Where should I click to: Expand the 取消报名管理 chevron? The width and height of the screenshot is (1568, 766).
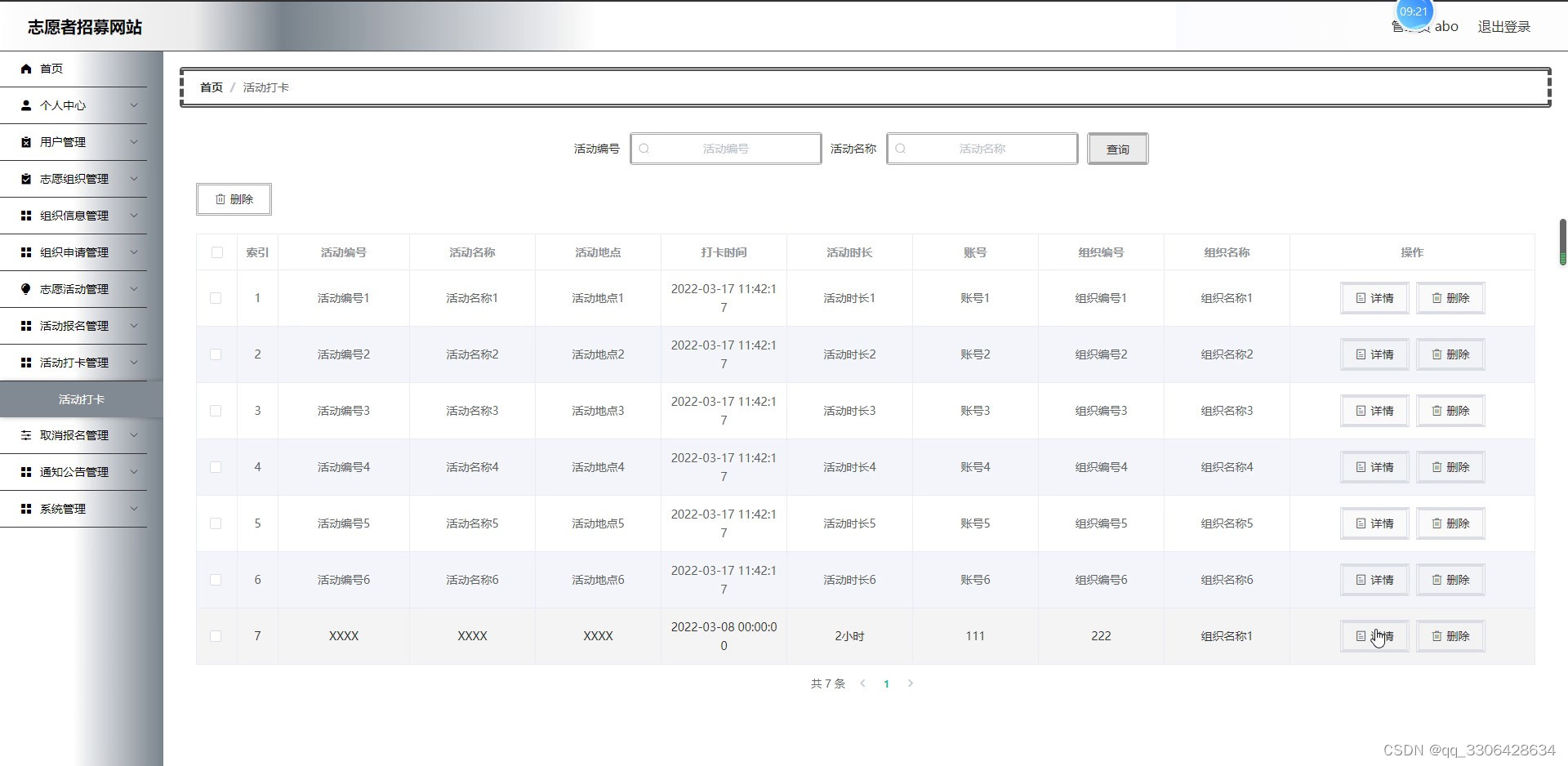(x=134, y=435)
